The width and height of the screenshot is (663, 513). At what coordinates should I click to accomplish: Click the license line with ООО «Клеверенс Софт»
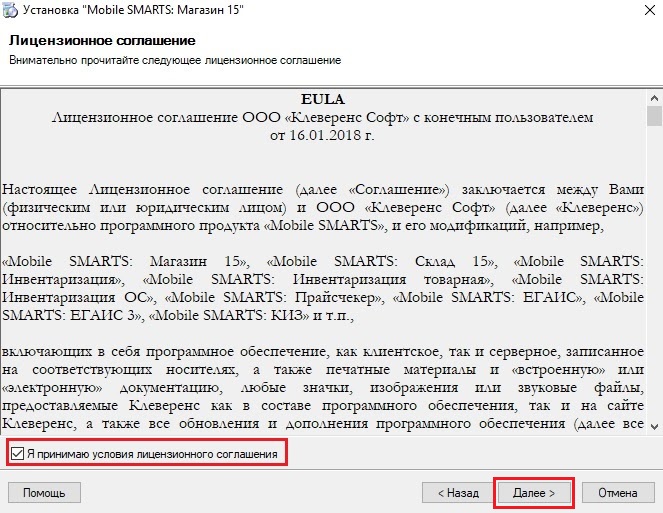[x=323, y=117]
